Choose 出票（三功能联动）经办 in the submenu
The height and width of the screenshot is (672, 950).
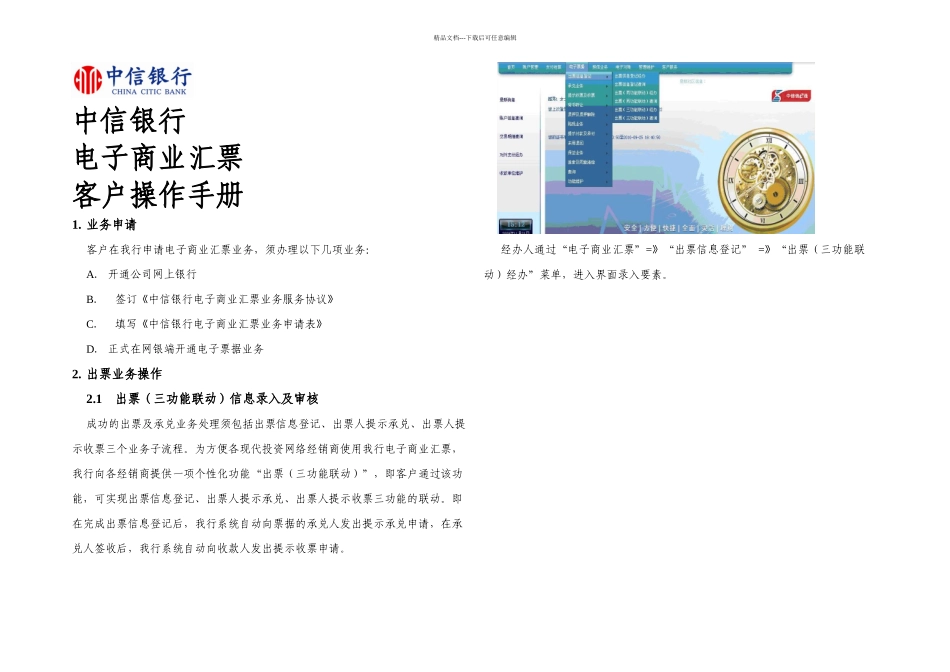click(636, 110)
